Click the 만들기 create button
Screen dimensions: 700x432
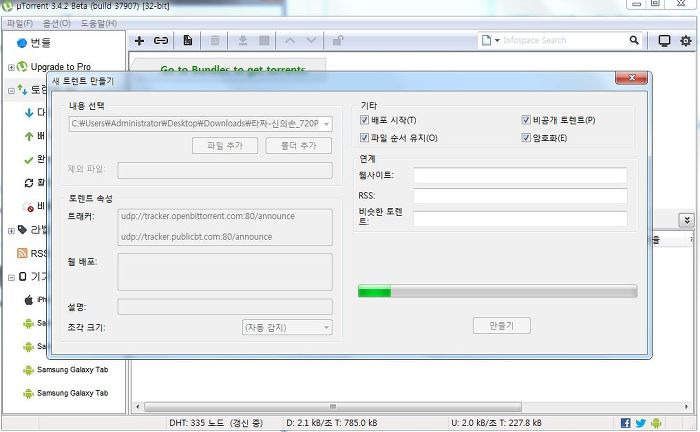502,326
